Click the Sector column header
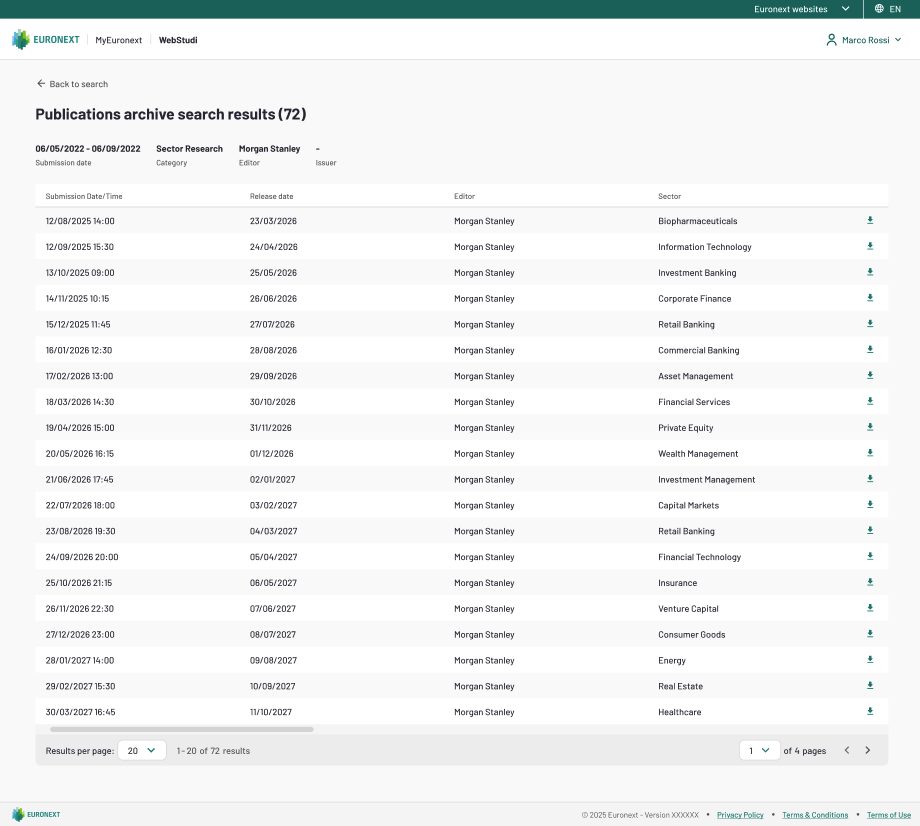920x826 pixels. click(x=669, y=197)
